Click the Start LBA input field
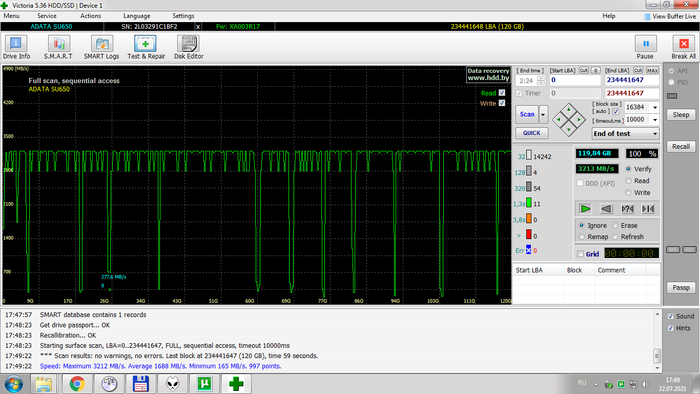This screenshot has width=700, height=394. tap(575, 80)
